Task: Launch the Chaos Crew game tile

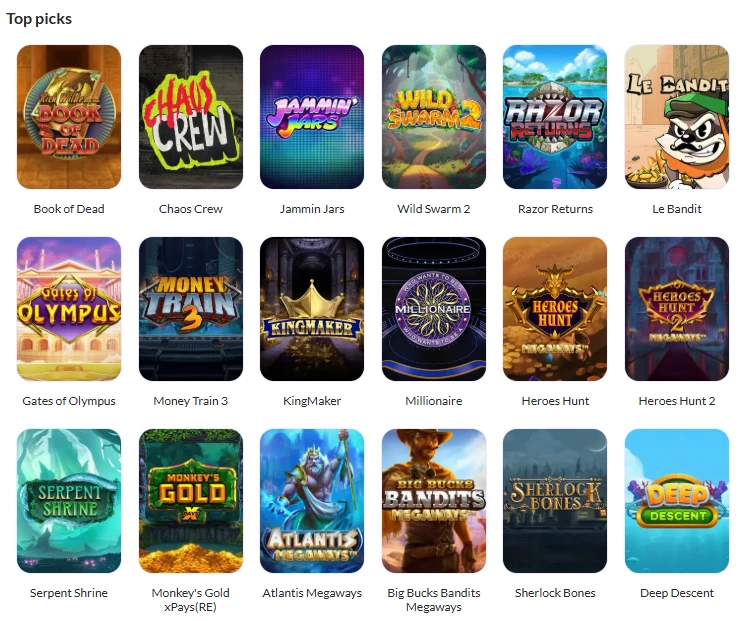Action: coord(191,117)
